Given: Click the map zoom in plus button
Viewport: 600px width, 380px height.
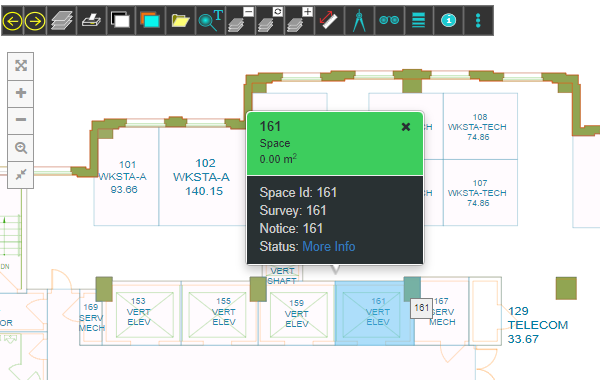Looking at the screenshot, I should (21, 93).
